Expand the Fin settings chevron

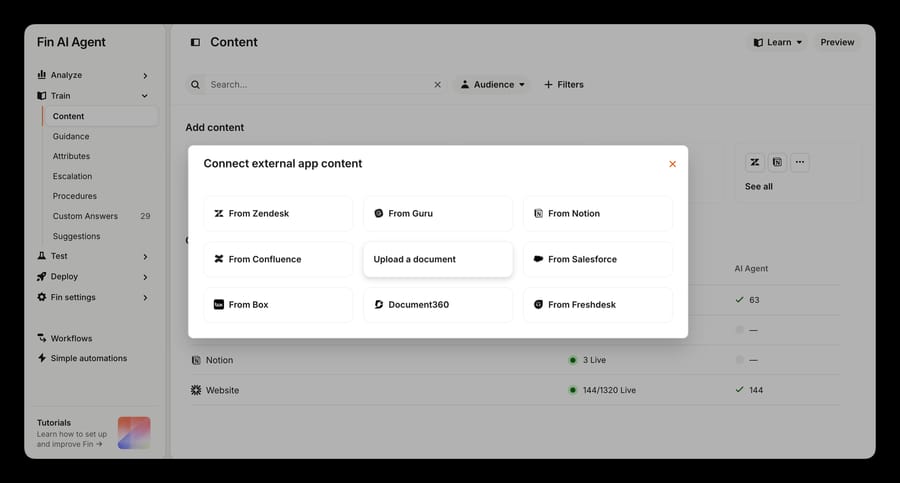[145, 297]
